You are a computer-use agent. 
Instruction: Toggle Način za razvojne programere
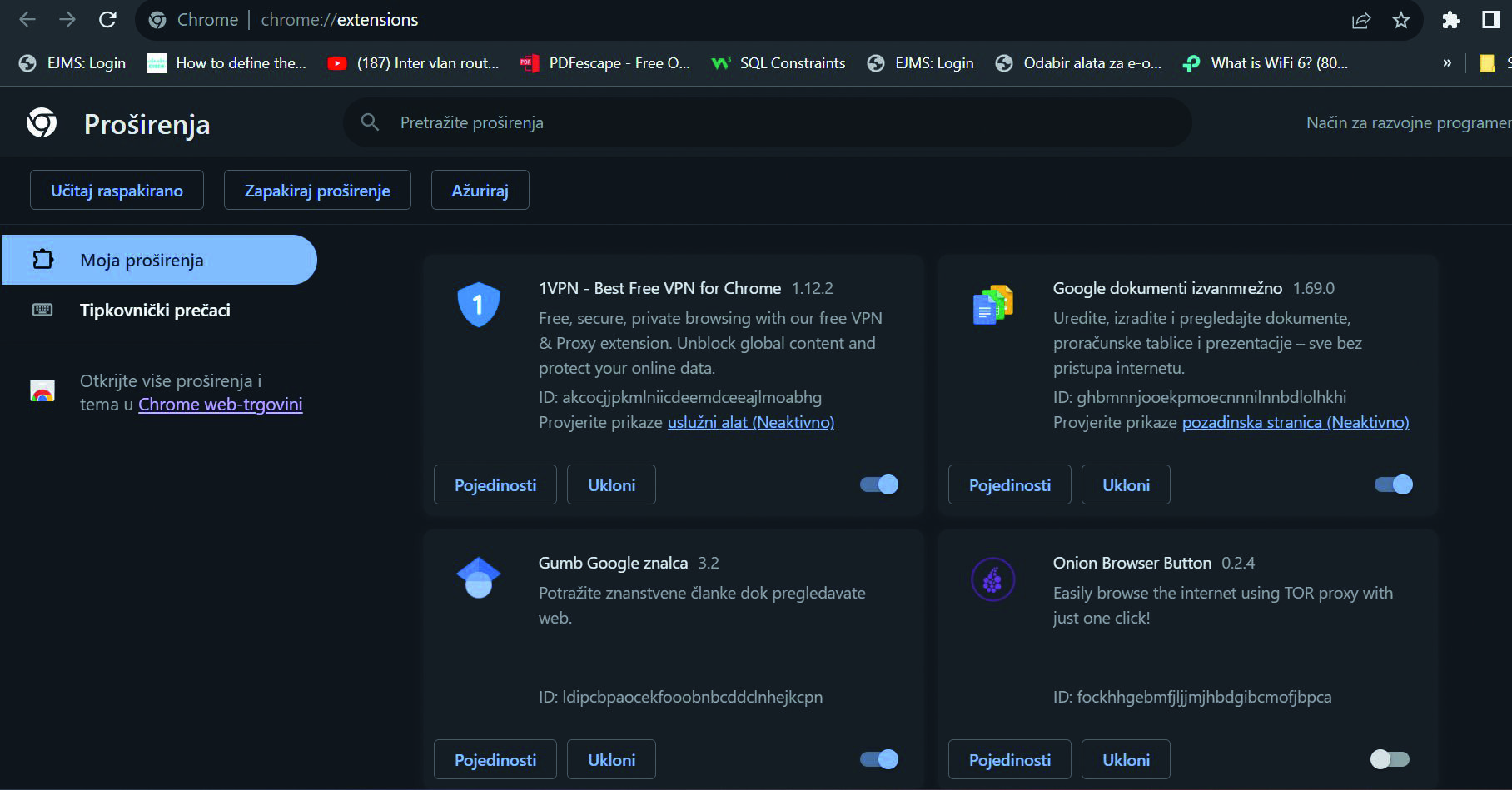pos(1408,122)
